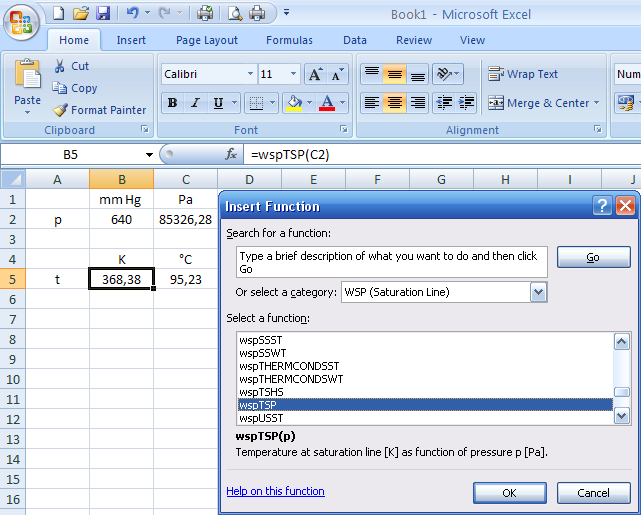Click the function list scroll down arrow

[622, 416]
